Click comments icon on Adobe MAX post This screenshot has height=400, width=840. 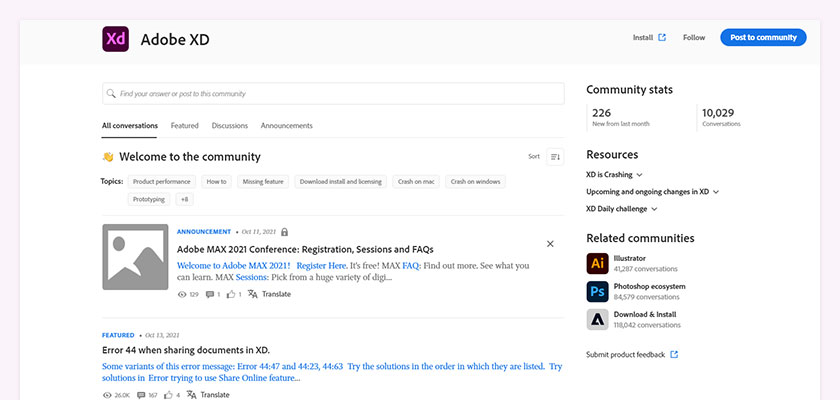(x=210, y=294)
